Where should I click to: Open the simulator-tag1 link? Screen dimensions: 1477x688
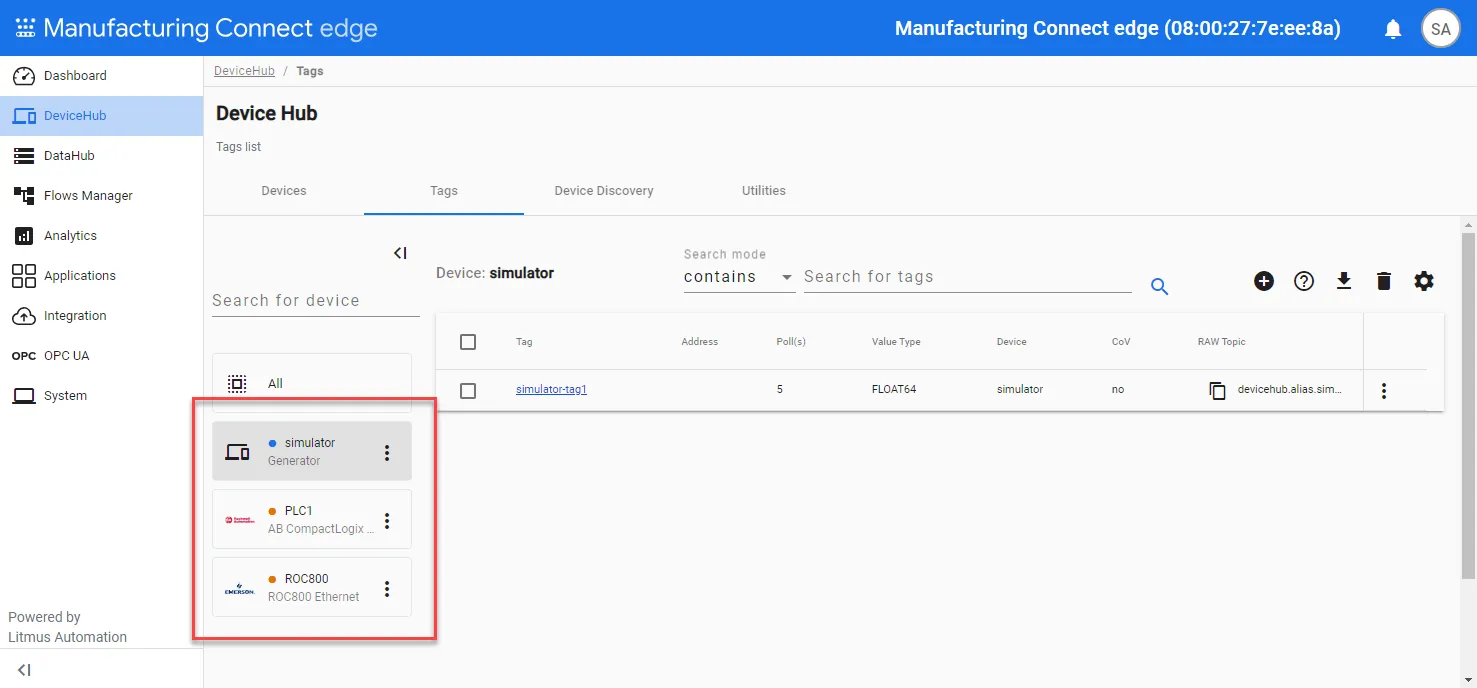[x=551, y=390]
